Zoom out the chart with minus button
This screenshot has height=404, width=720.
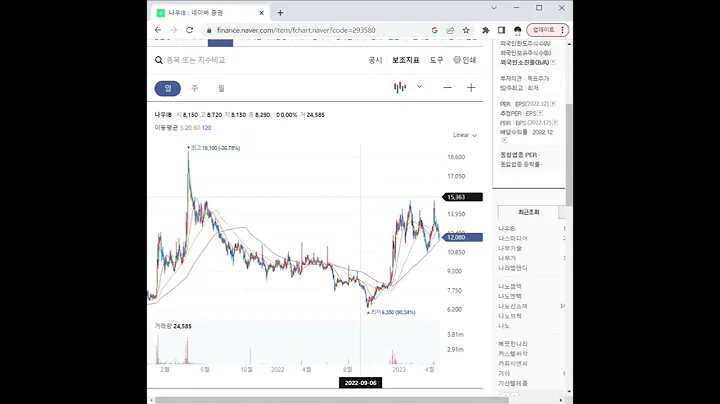pos(447,88)
